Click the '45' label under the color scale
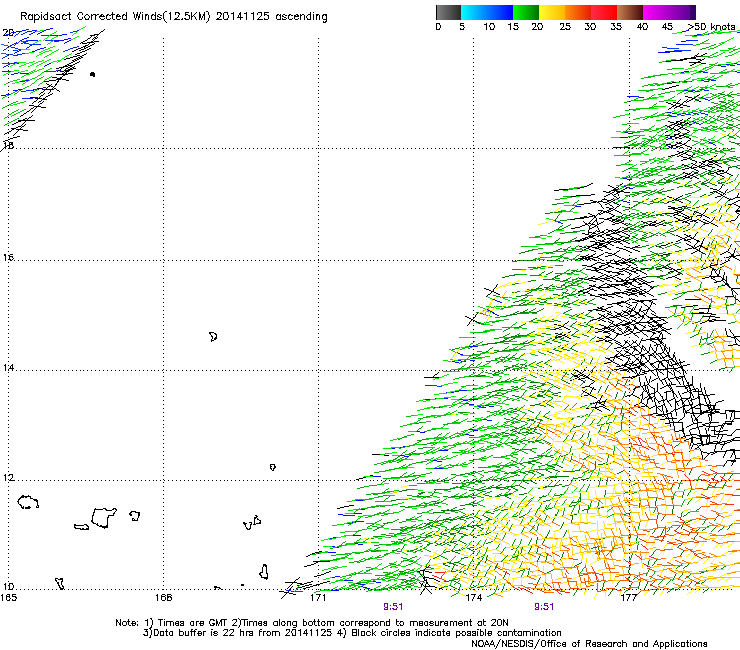740x650 pixels. click(667, 27)
